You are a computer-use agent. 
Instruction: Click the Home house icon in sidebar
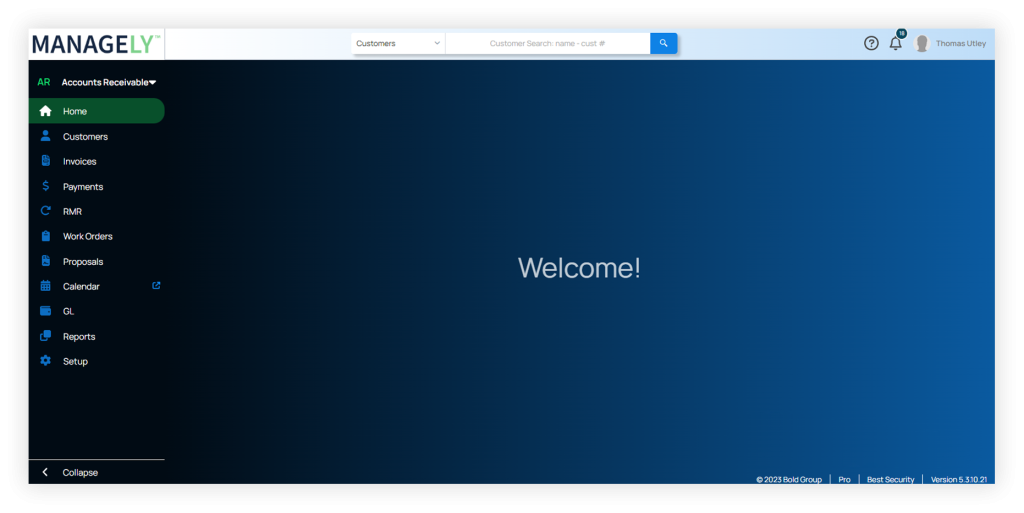45,111
